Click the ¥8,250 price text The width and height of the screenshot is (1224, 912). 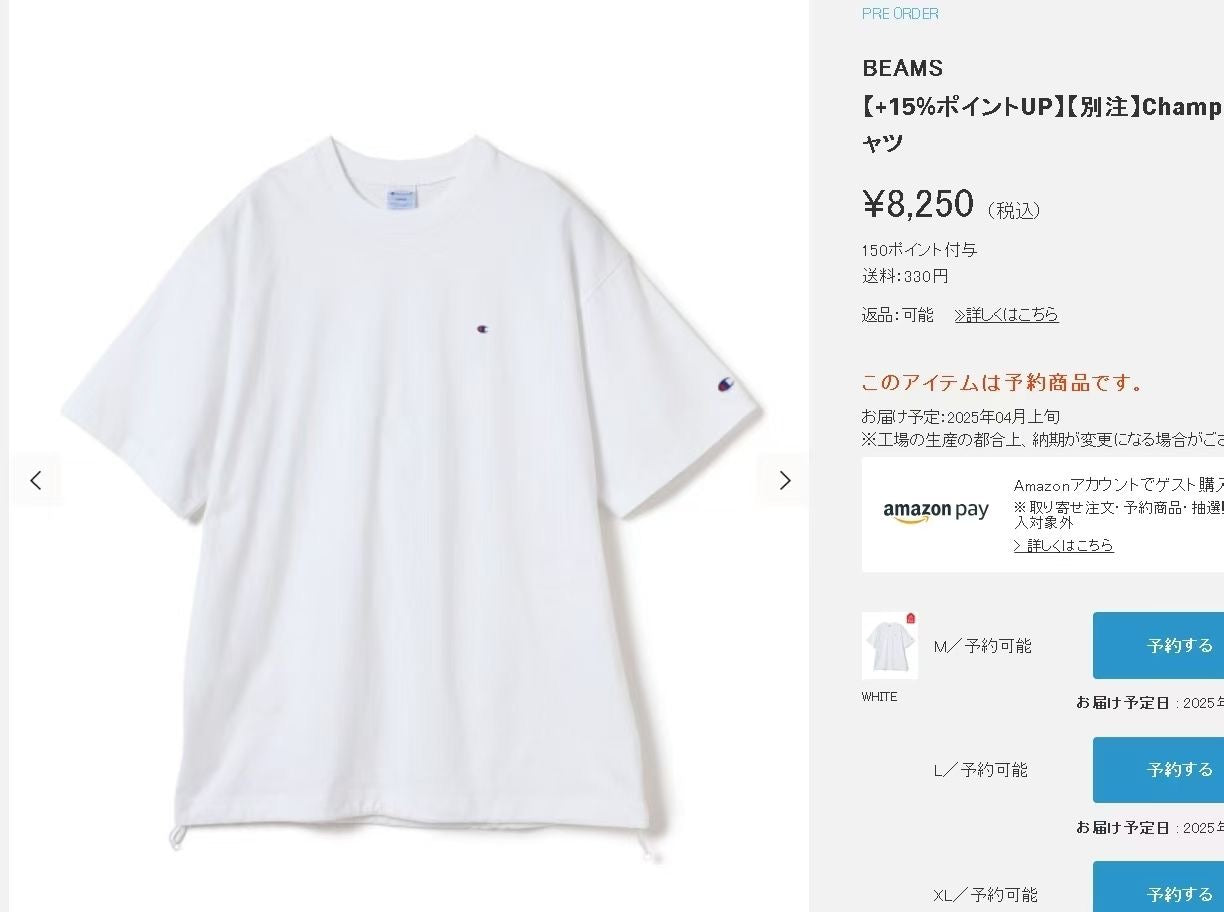[x=917, y=204]
